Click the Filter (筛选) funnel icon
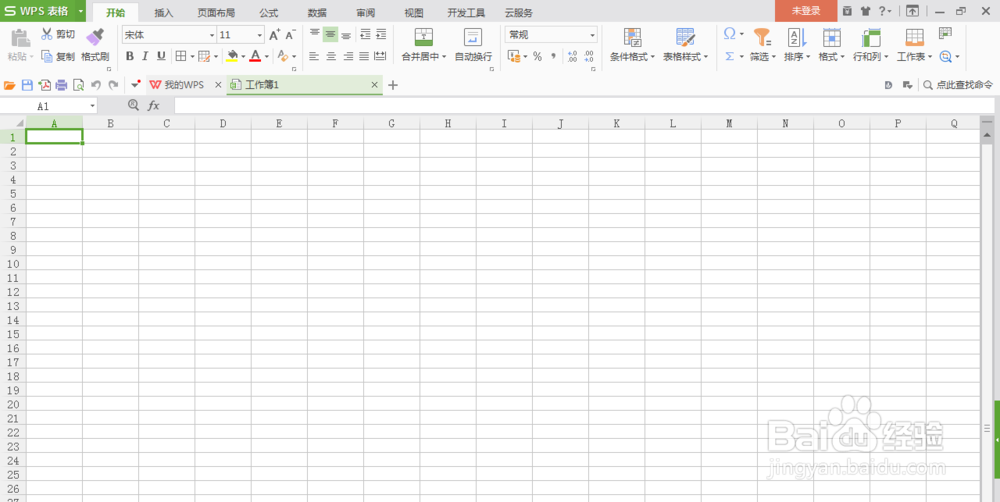 coord(762,37)
